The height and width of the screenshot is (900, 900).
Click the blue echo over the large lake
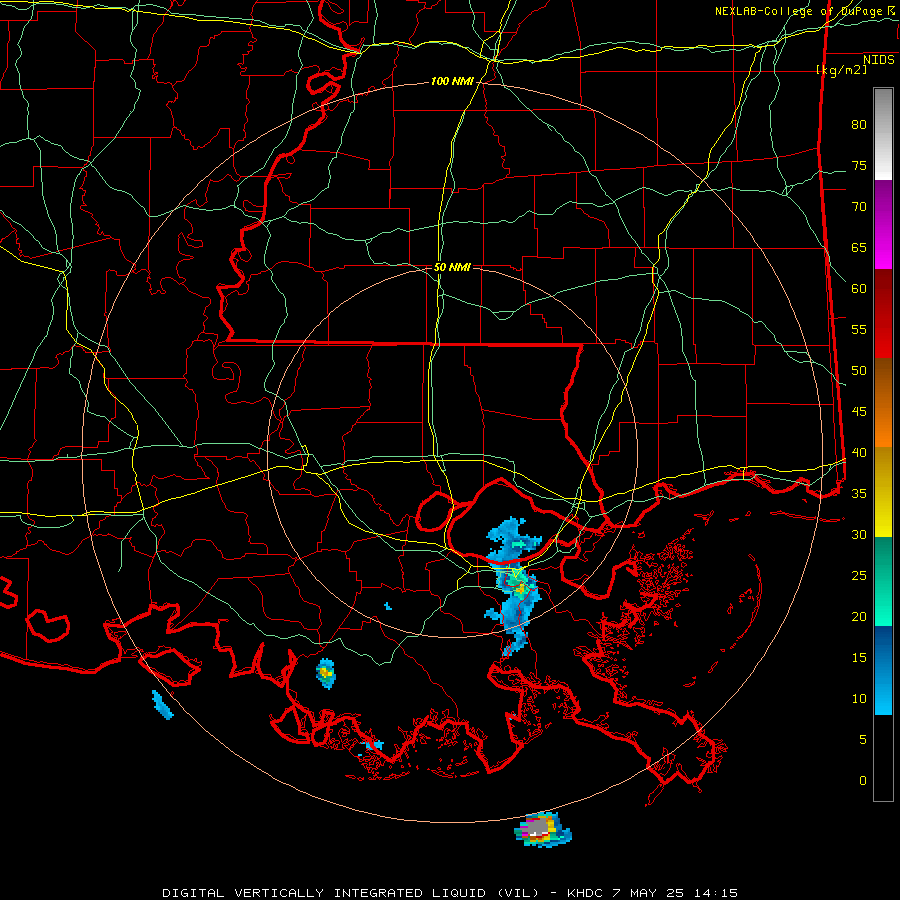point(514,539)
